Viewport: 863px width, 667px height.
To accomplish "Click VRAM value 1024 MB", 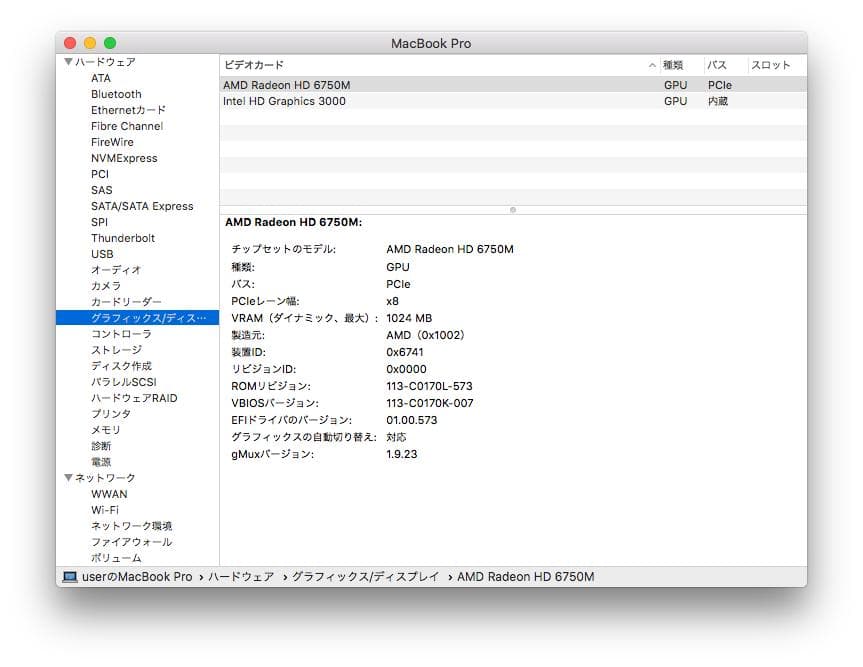I will pos(409,318).
